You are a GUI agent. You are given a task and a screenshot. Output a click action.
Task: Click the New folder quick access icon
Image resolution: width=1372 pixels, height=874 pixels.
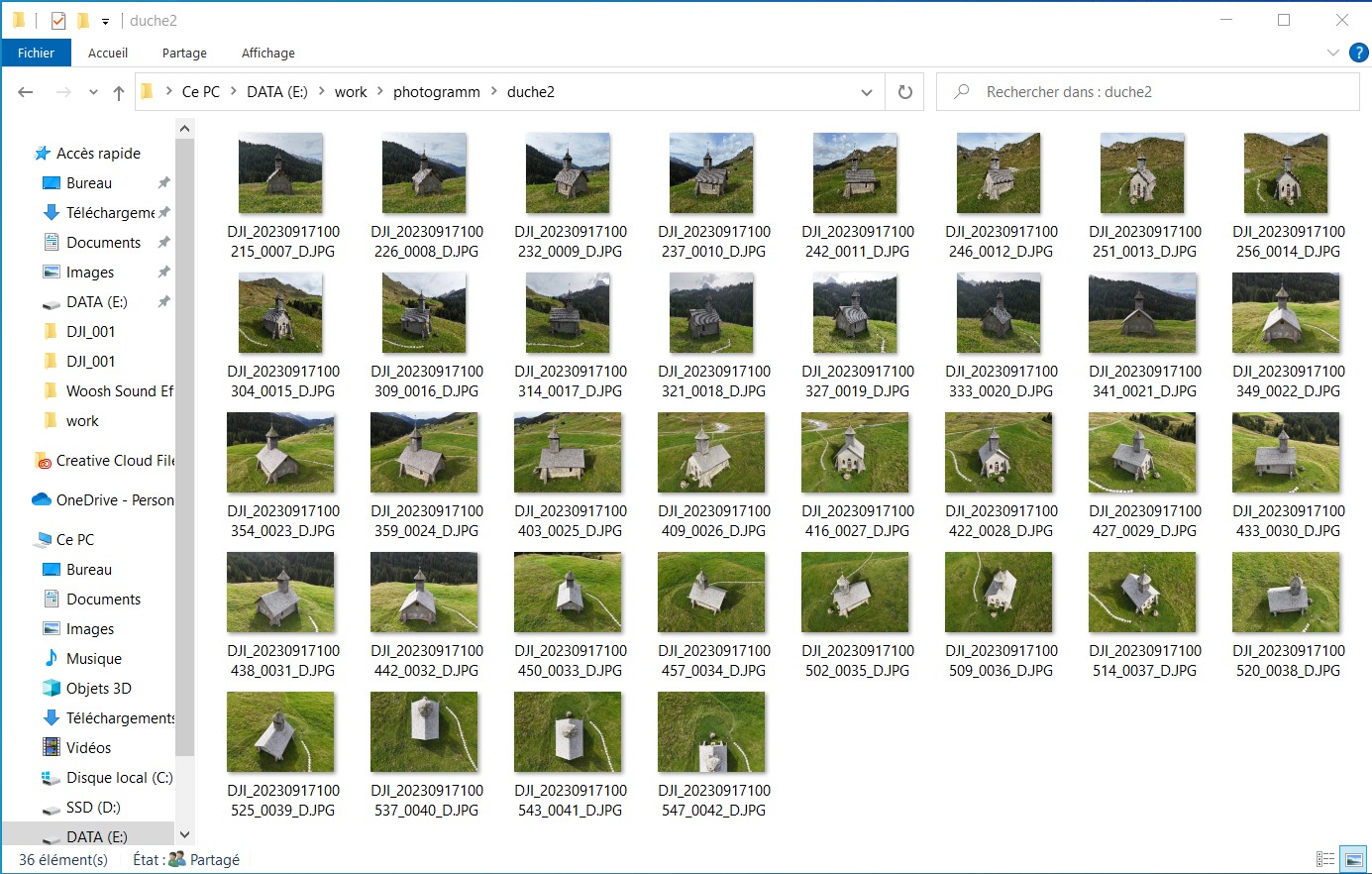[83, 20]
